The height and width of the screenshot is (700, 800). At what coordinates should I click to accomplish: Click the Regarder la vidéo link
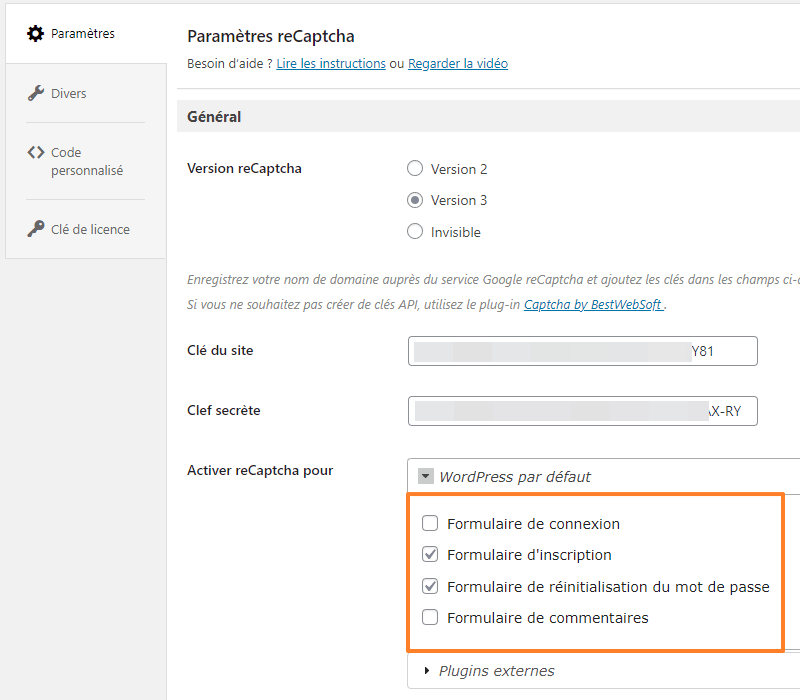[457, 63]
